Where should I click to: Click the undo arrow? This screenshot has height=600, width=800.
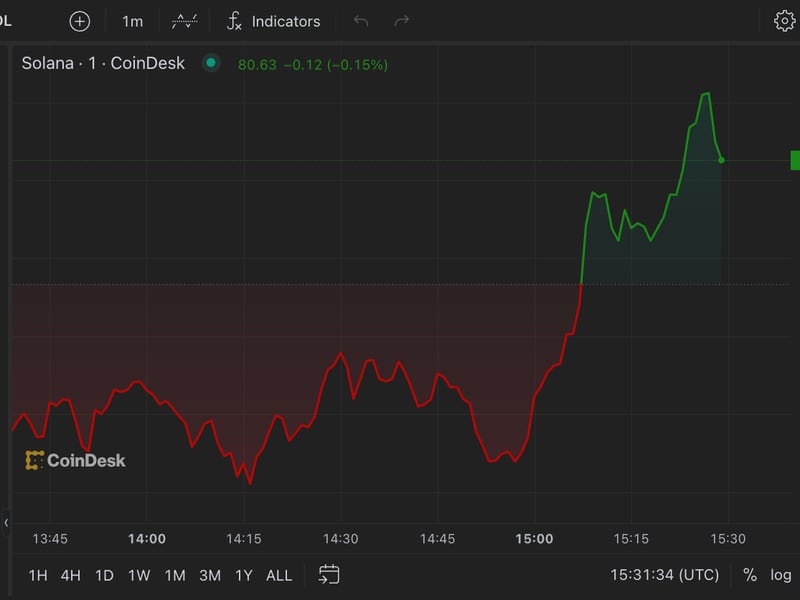click(x=361, y=21)
